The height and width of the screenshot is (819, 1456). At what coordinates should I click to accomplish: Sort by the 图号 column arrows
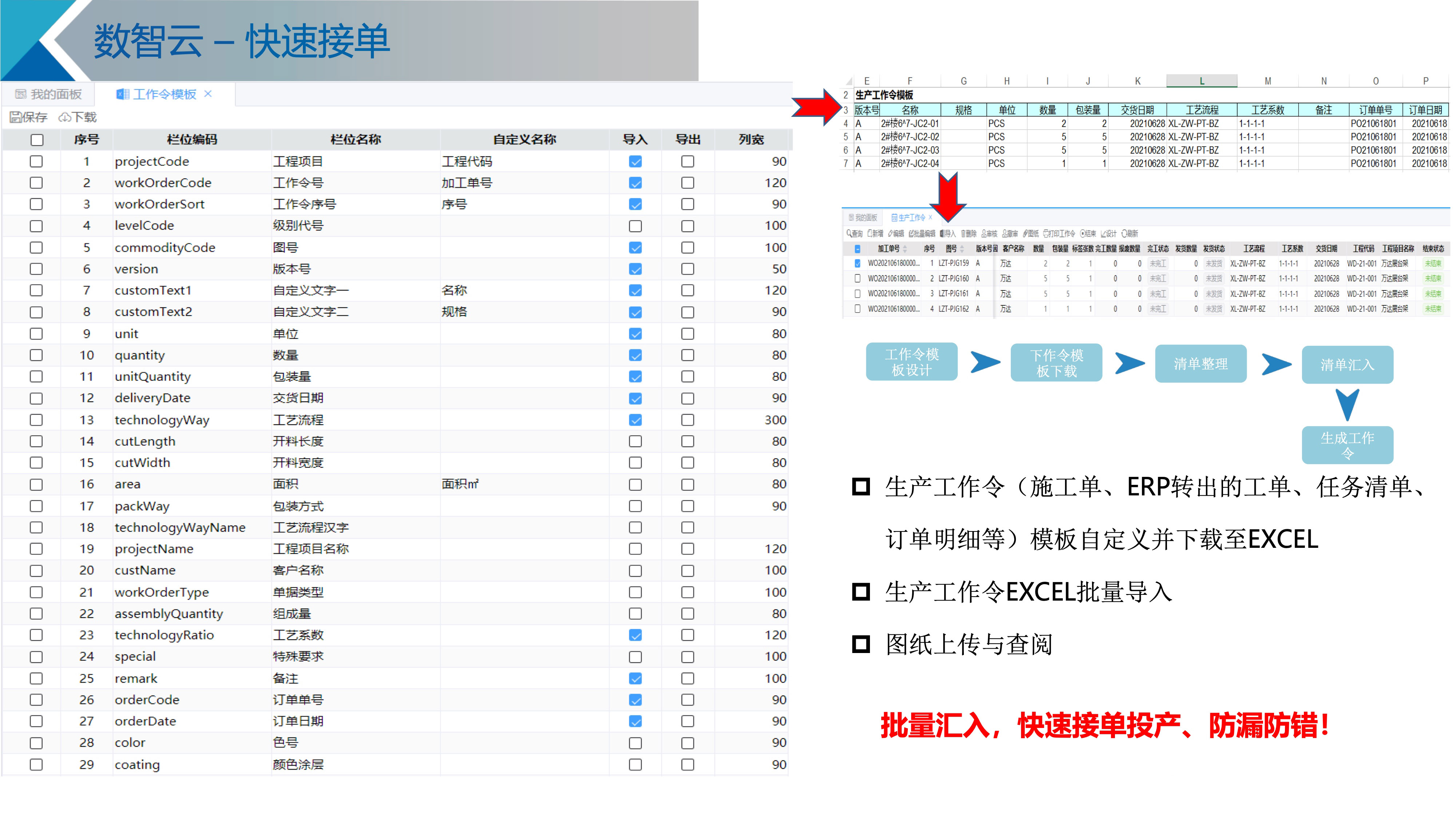pos(962,249)
